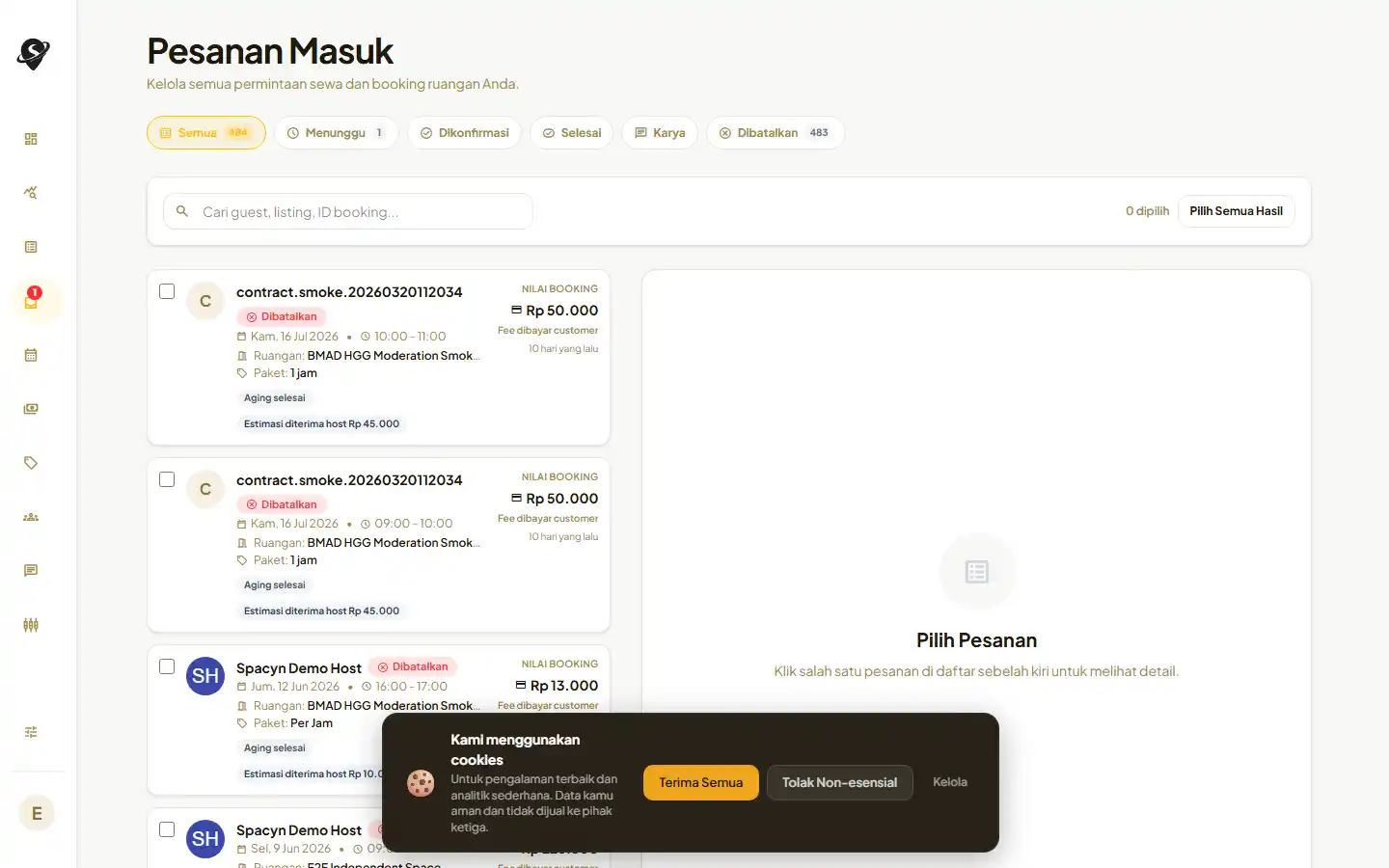Viewport: 1389px width, 868px height.
Task: Click Estimasi diterima host Rp 45.000 on first order
Action: point(321,423)
